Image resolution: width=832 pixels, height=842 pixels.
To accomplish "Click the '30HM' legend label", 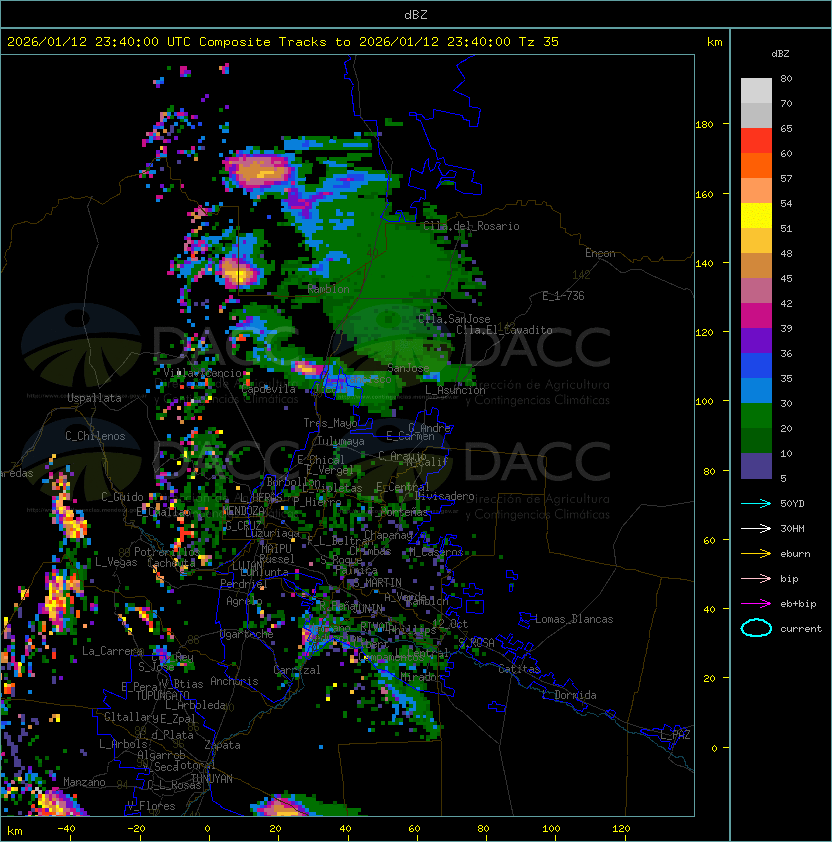I will pyautogui.click(x=792, y=528).
